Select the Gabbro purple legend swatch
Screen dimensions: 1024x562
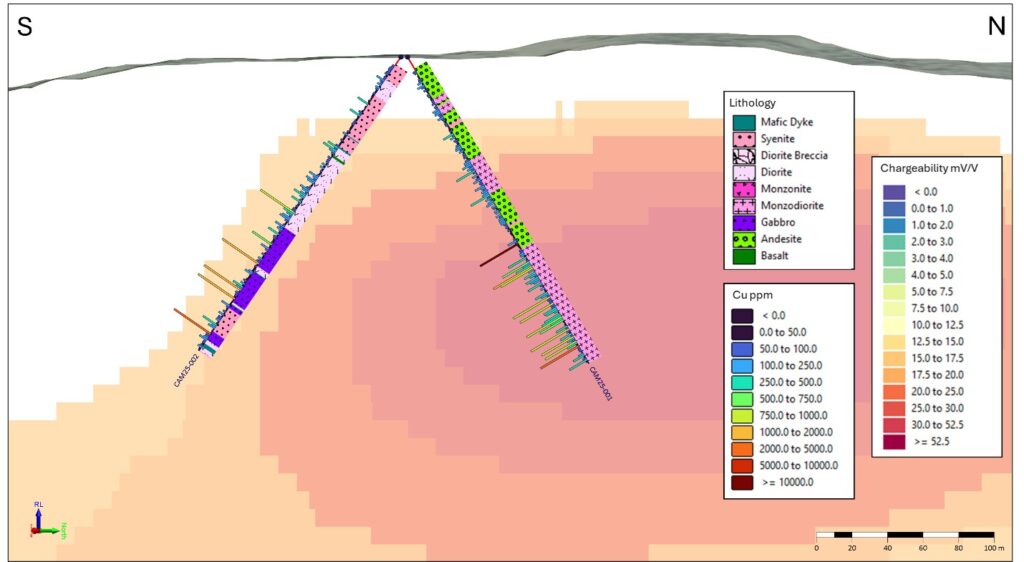743,223
